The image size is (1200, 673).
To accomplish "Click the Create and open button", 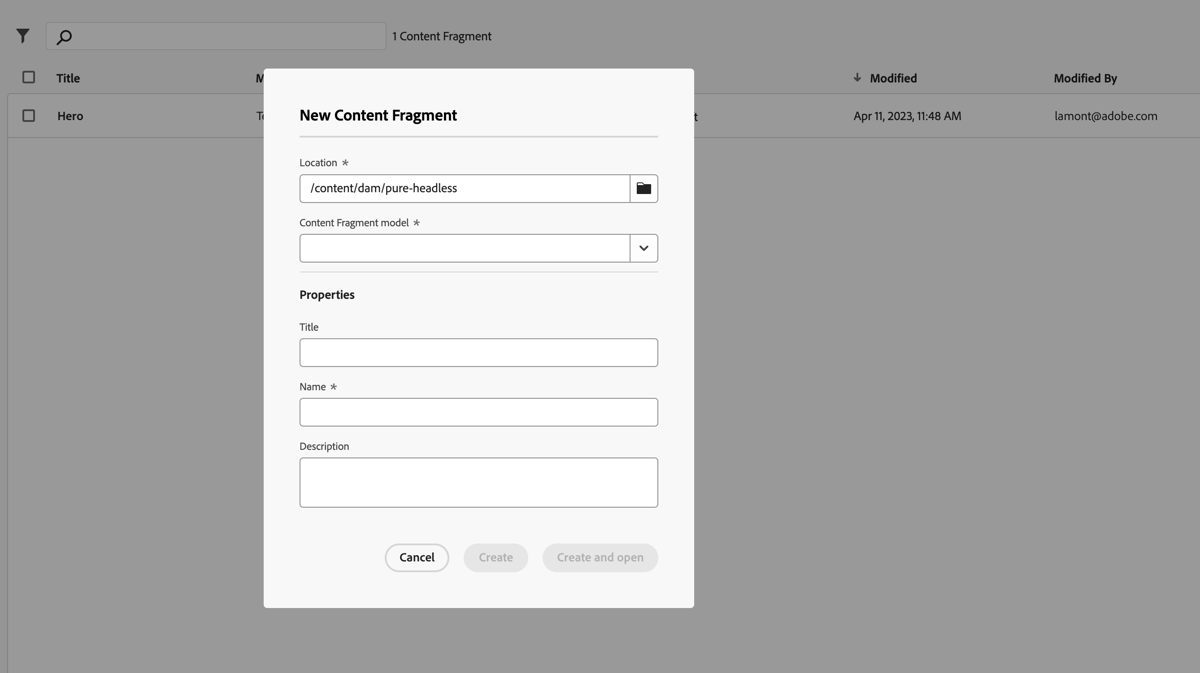I will 600,557.
